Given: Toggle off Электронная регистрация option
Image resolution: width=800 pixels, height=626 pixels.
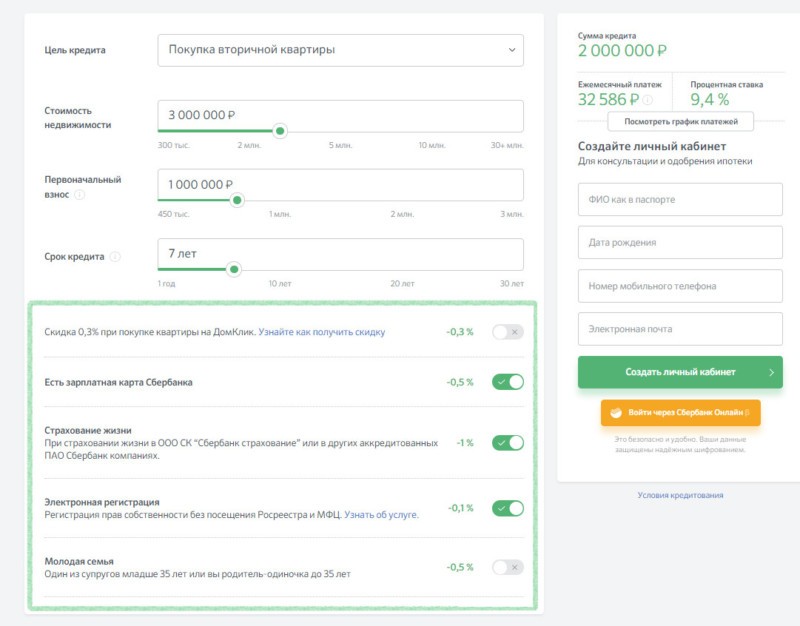Looking at the screenshot, I should 507,508.
